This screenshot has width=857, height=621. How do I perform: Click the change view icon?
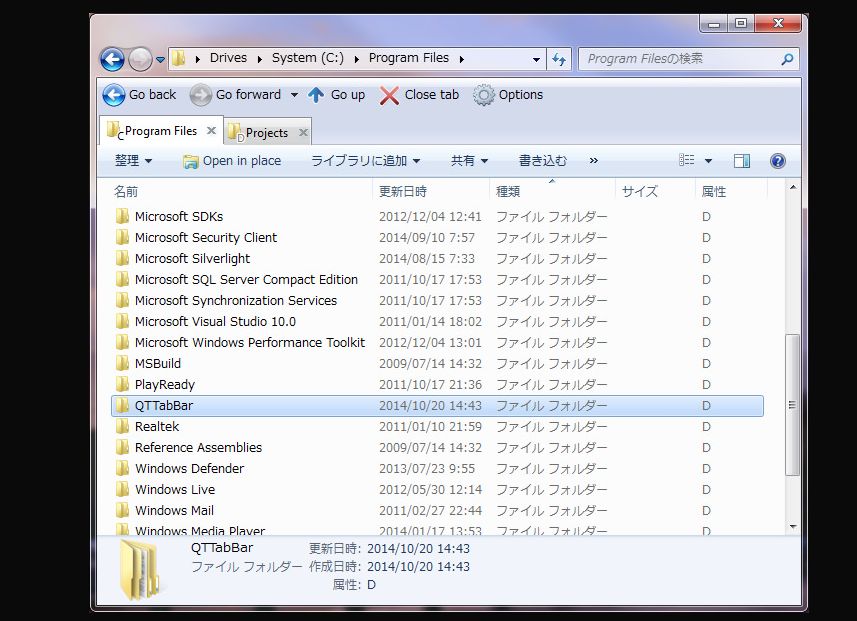pos(686,160)
